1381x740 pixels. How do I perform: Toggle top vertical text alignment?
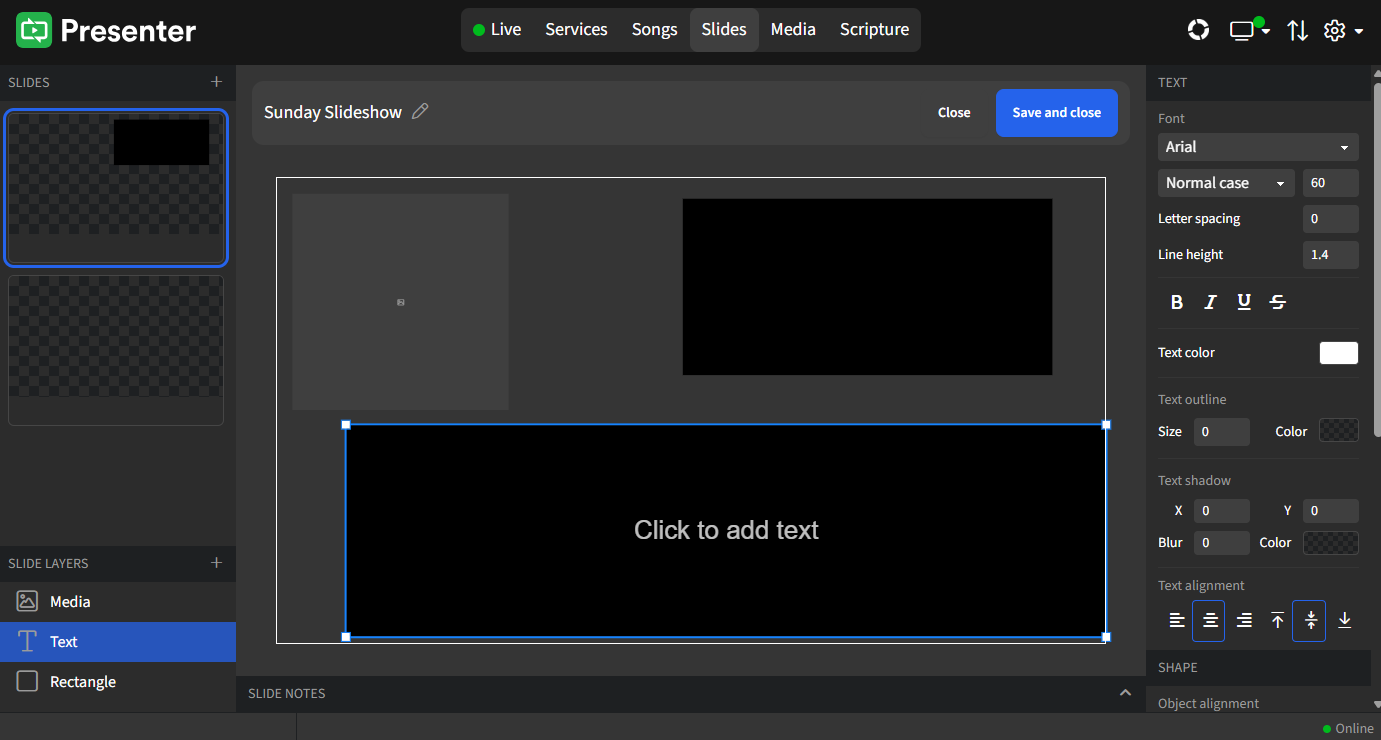pos(1277,620)
